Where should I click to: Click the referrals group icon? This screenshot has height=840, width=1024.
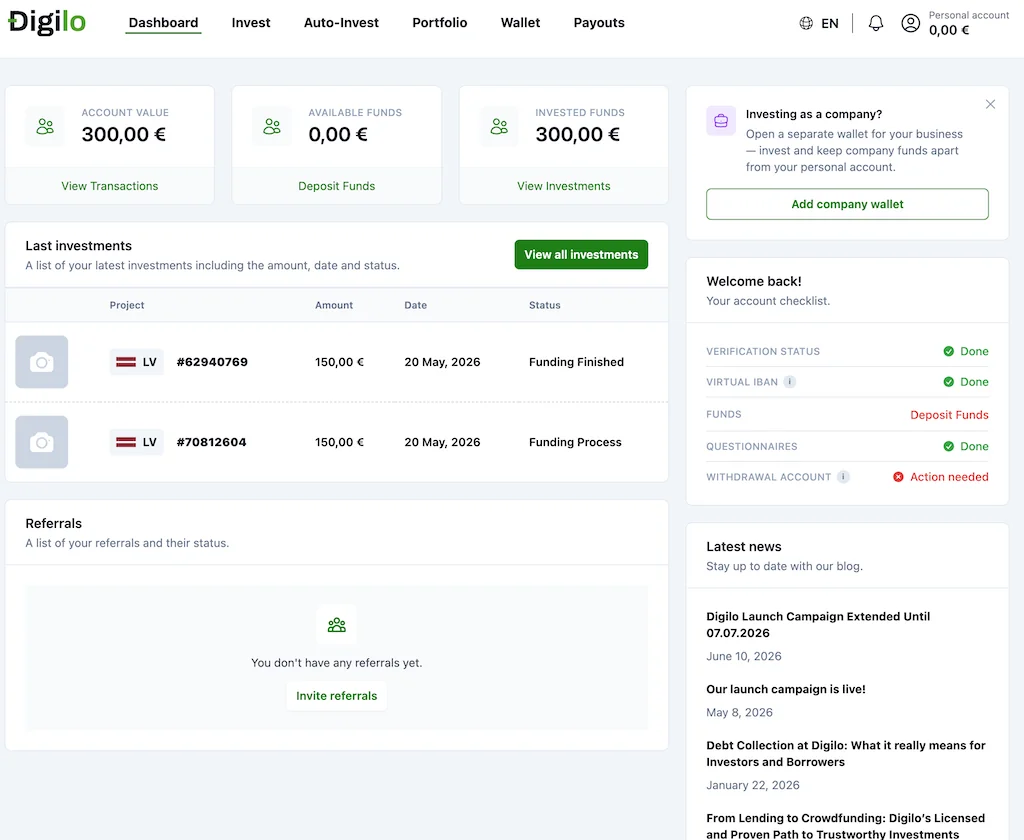tap(336, 625)
